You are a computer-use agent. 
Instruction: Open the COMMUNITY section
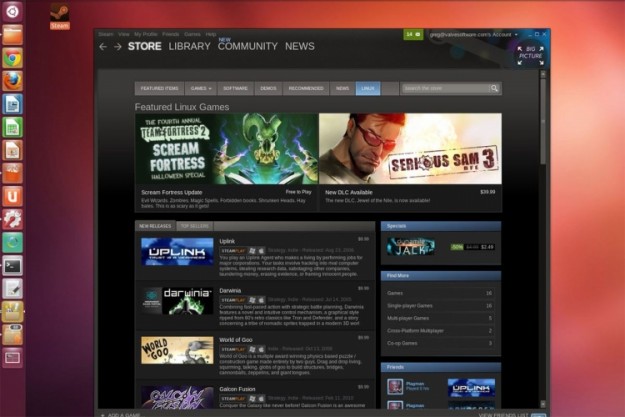point(247,47)
